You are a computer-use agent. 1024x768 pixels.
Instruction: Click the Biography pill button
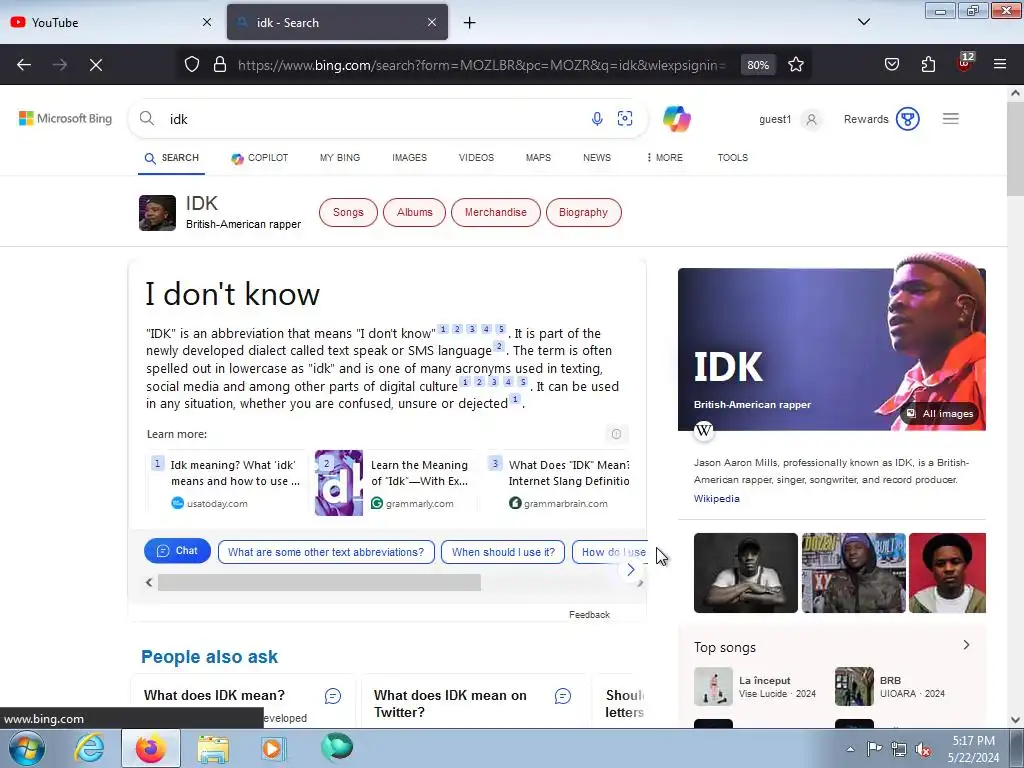point(583,212)
